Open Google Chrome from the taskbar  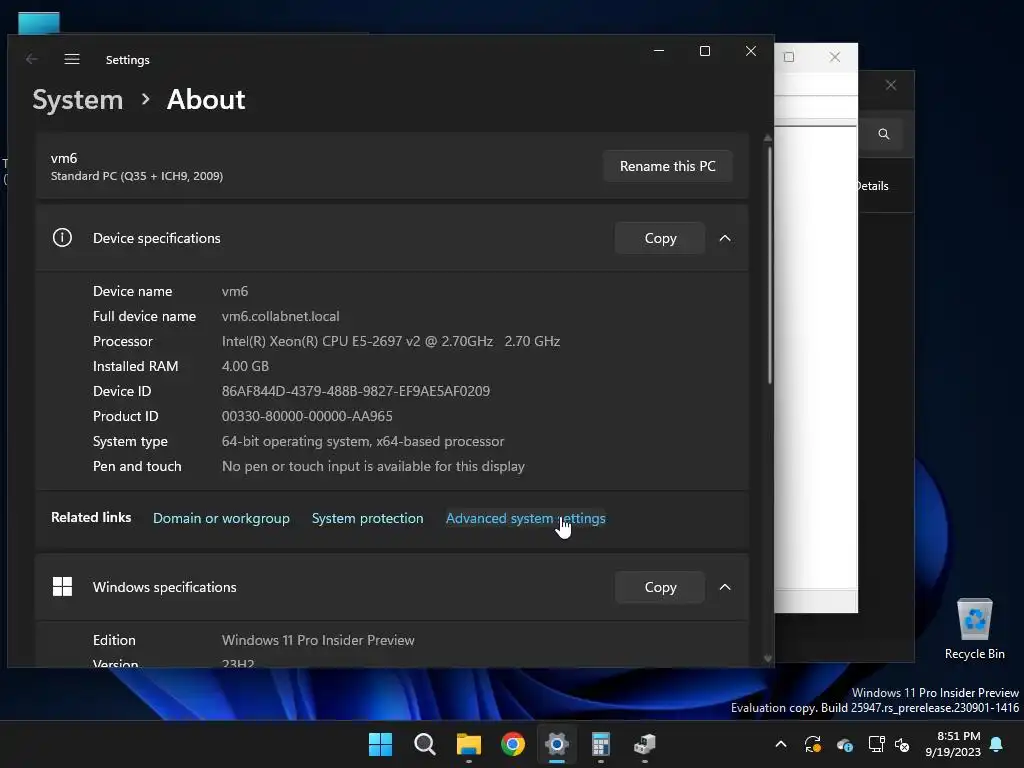[x=513, y=744]
